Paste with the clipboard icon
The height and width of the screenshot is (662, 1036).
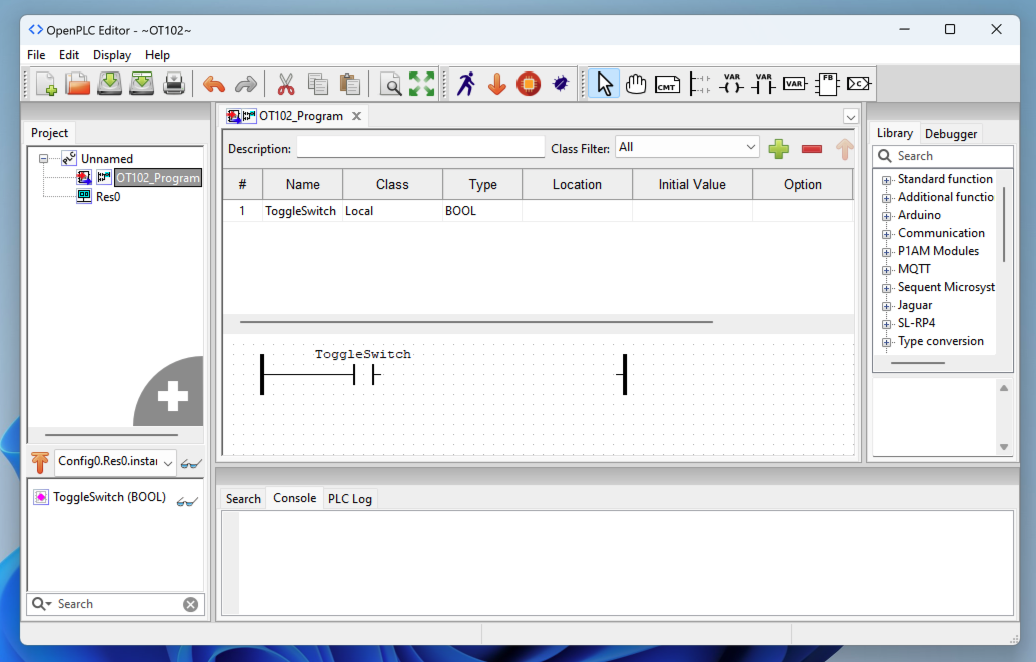tap(350, 84)
